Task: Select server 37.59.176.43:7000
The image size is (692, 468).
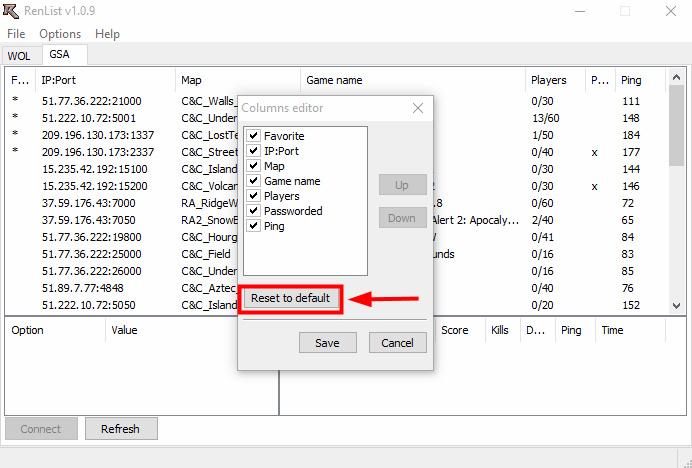Action: (89, 203)
